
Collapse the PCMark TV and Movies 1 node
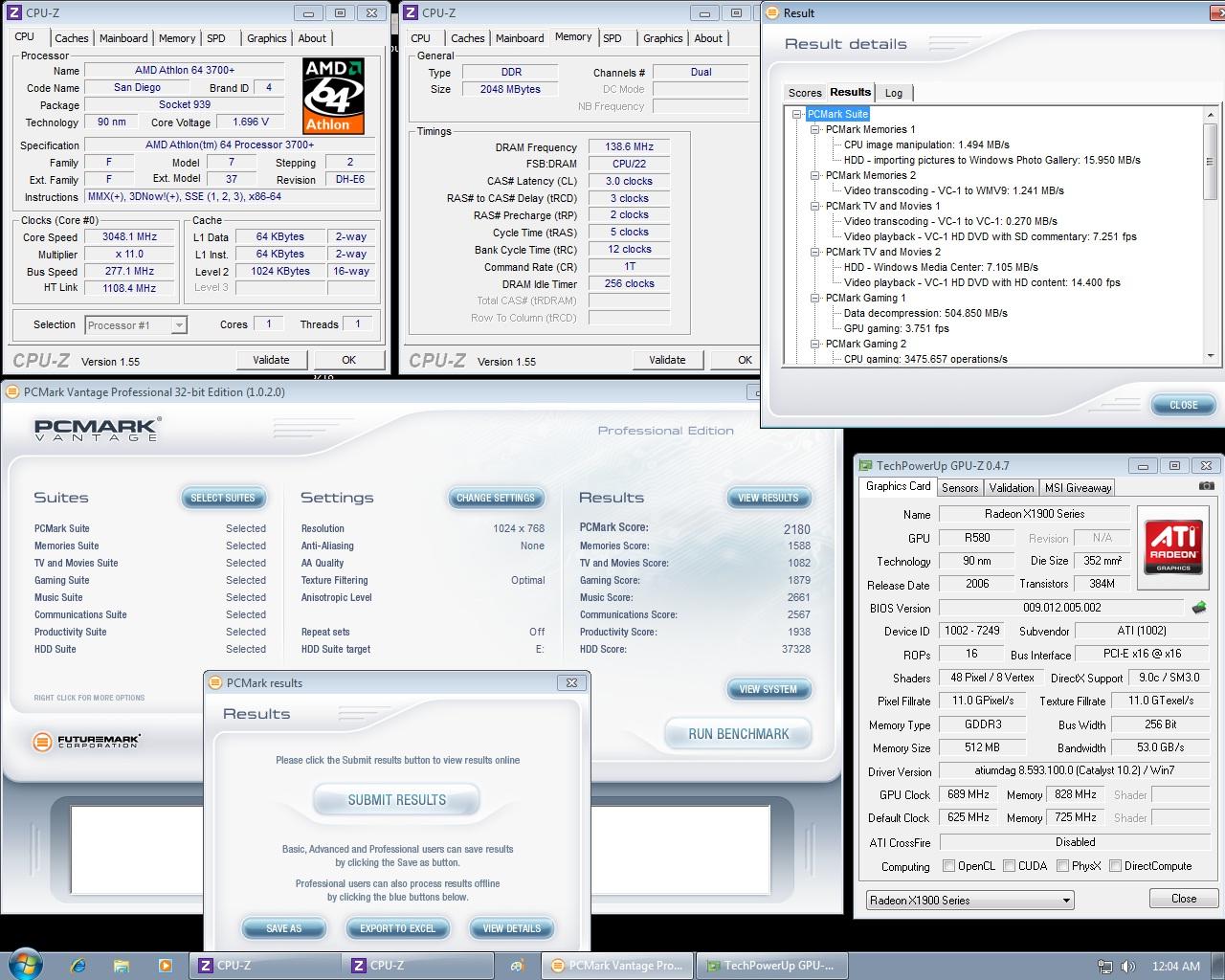click(815, 206)
